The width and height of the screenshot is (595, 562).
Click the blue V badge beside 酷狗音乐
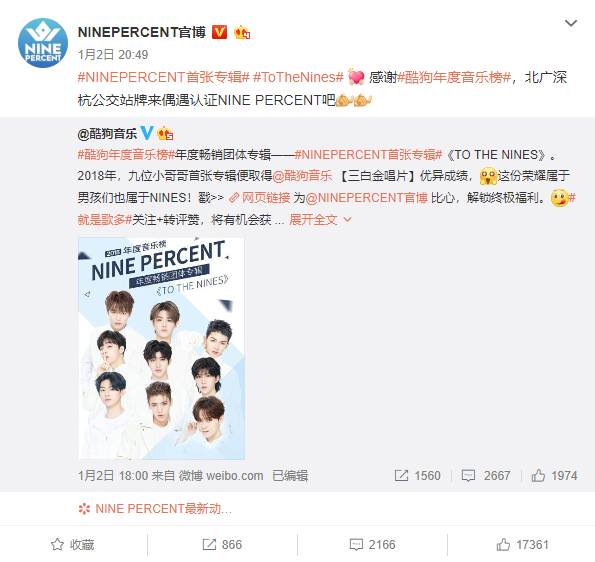pos(147,133)
